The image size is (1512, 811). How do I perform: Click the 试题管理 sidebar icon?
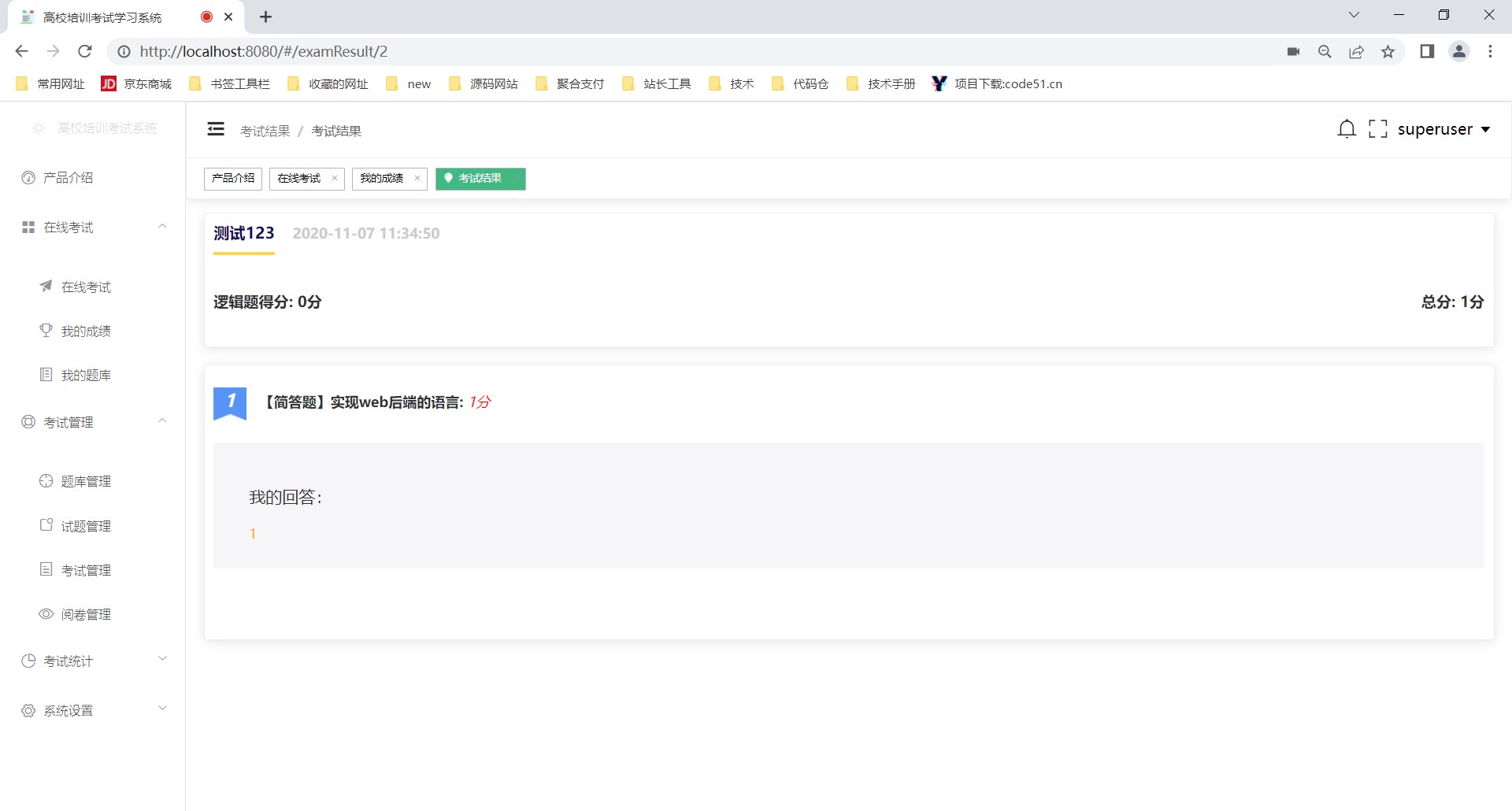[46, 525]
